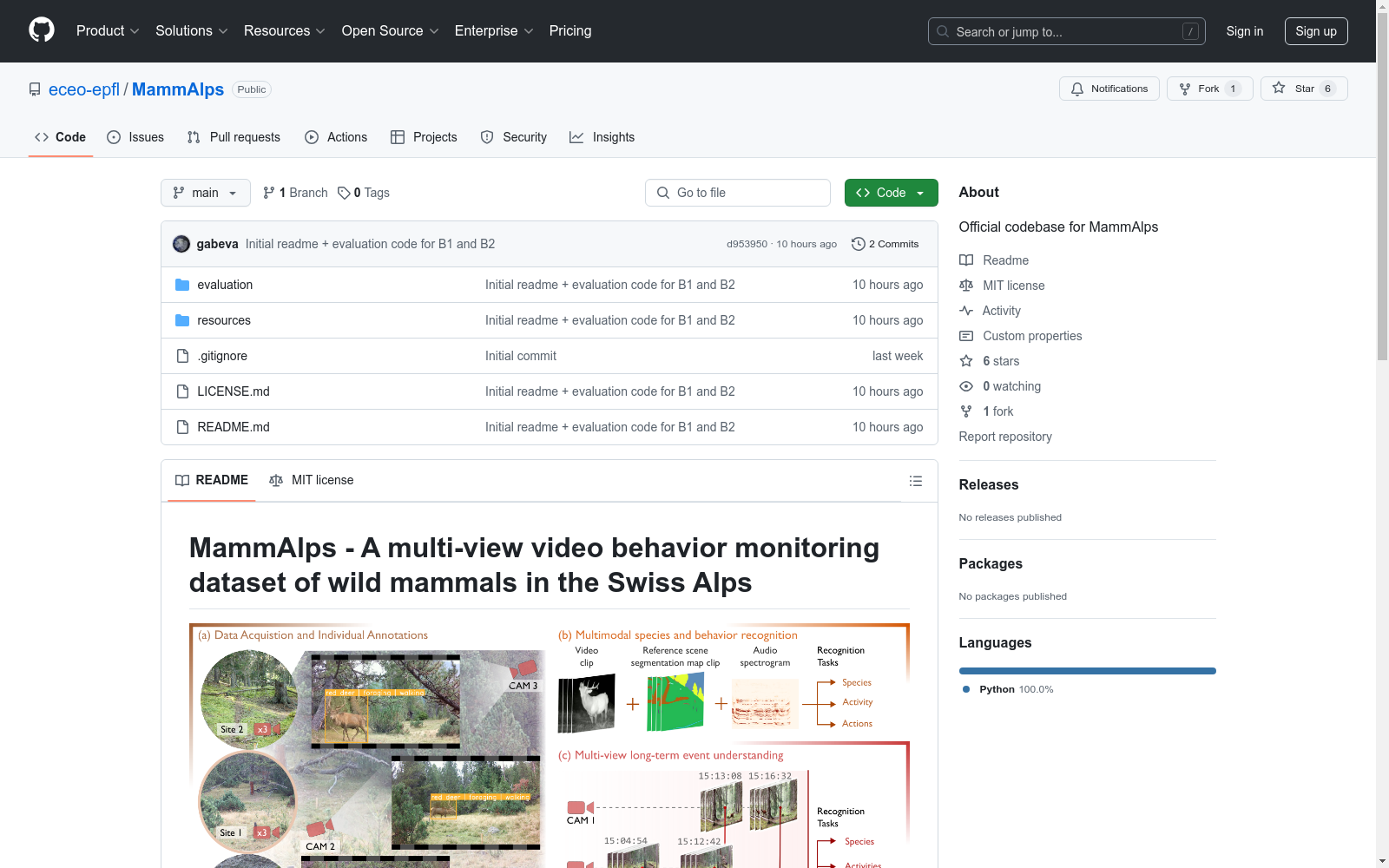Screen dimensions: 1389x868
Task: Open commit hash d953950
Action: tap(747, 244)
